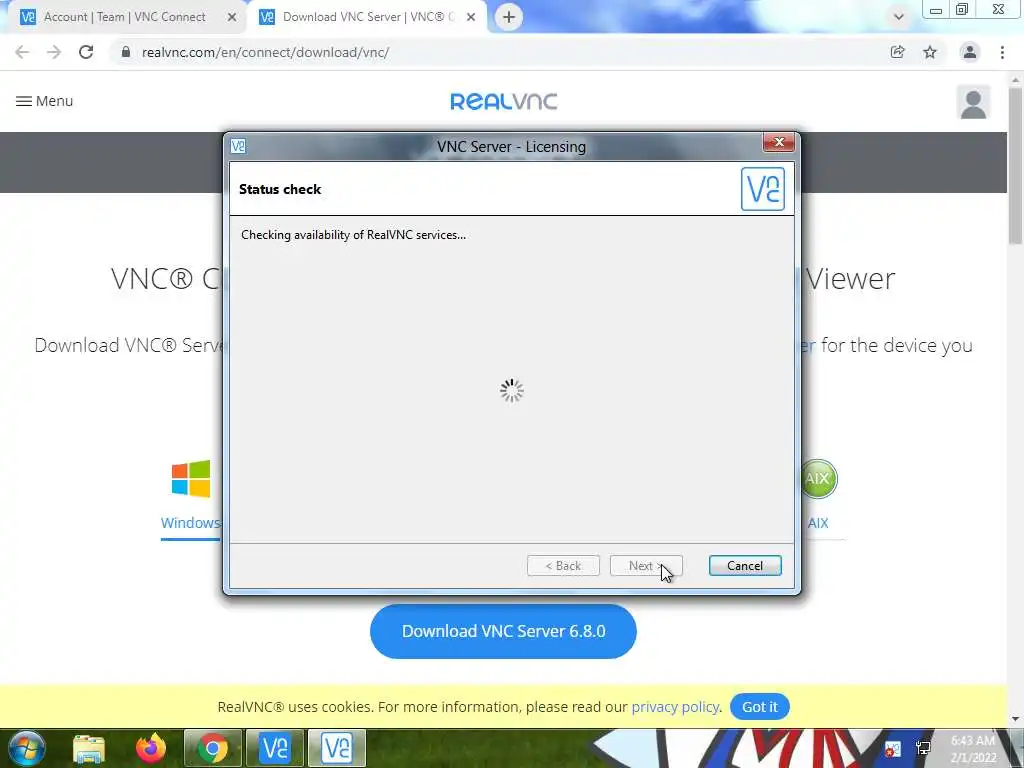Open the user account avatar on RealVNC page

pyautogui.click(x=973, y=103)
